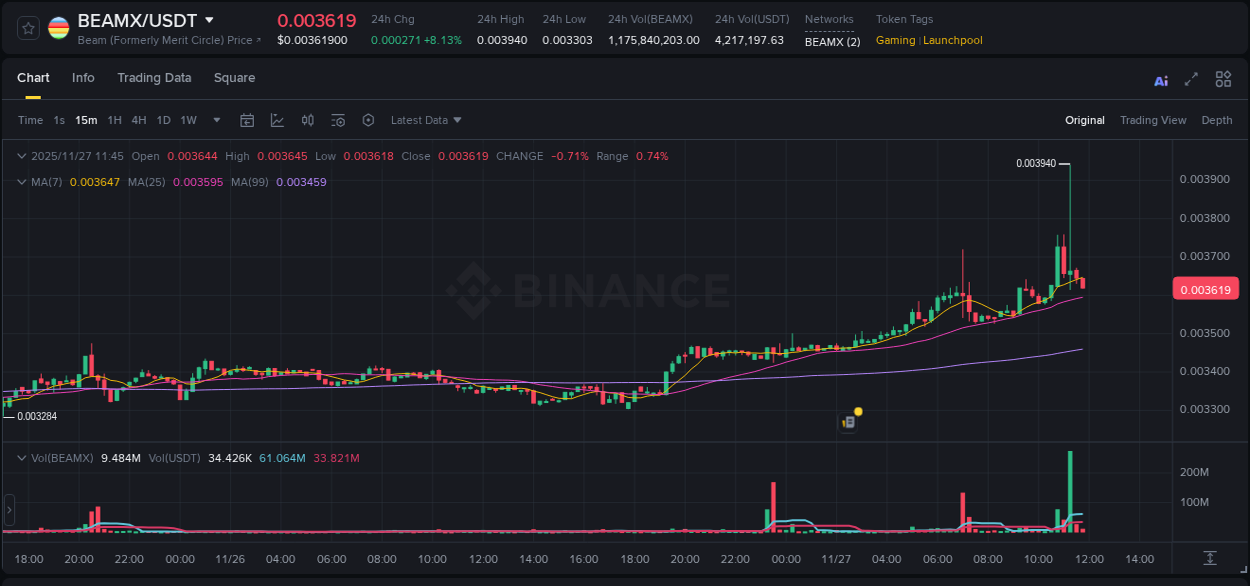Switch chart to Trading View mode
The image size is (1250, 586).
tap(1153, 120)
